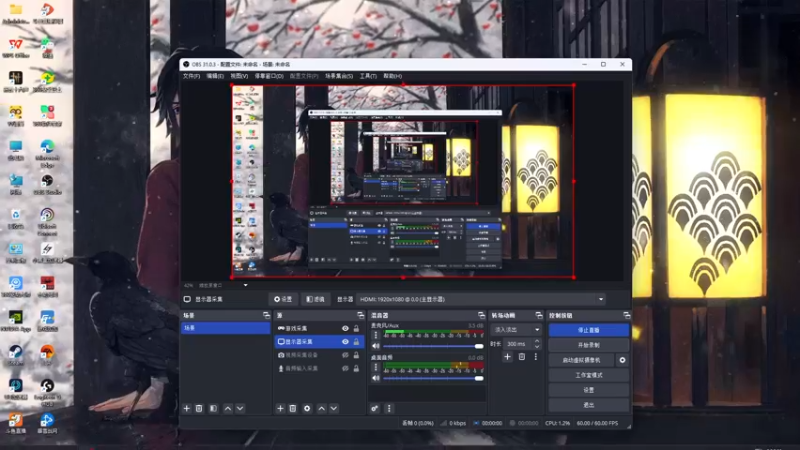Open the 场景集合(S) menu
Viewport: 800px width, 450px height.
tap(339, 76)
